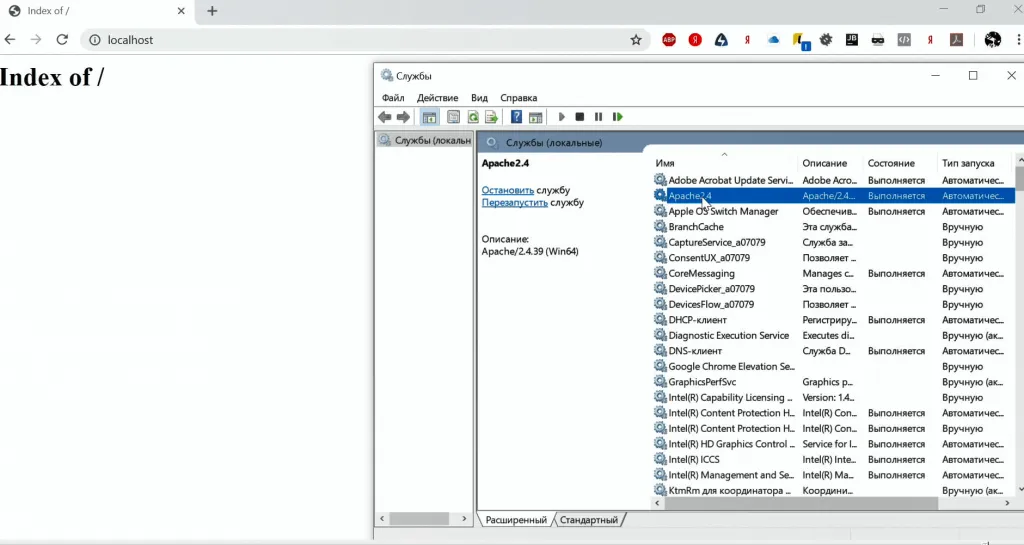This screenshot has width=1024, height=545.
Task: Click the Stop Service toolbar button
Action: point(579,117)
